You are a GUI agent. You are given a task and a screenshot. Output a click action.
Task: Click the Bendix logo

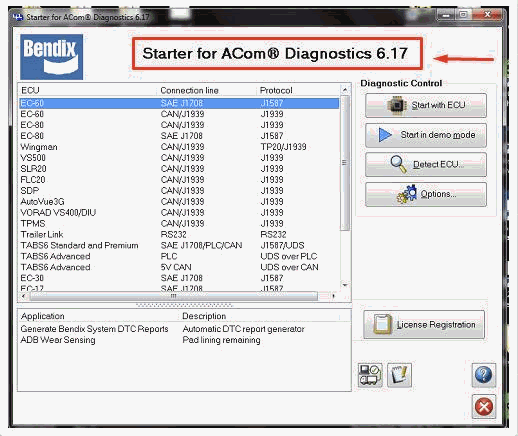pyautogui.click(x=52, y=57)
